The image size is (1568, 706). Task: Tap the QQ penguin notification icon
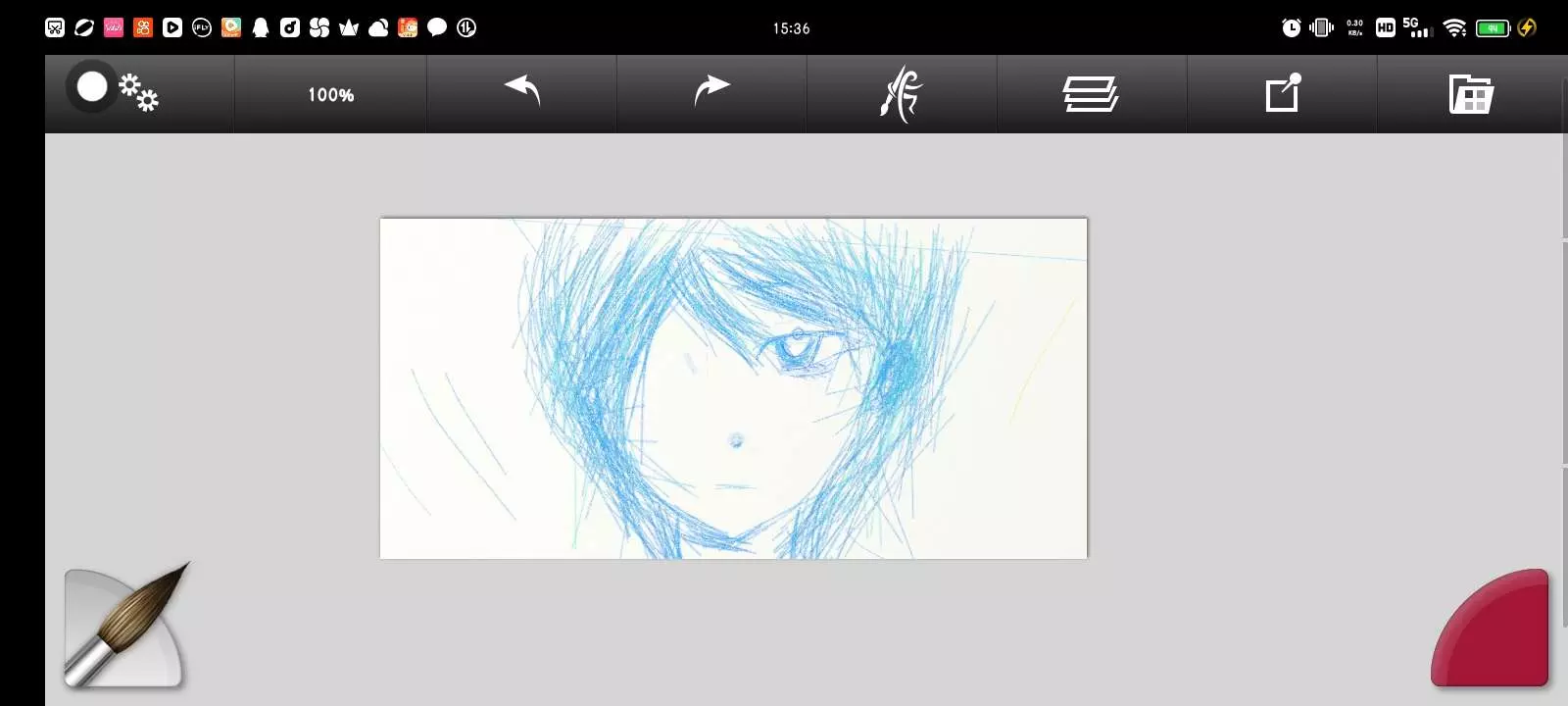tap(261, 27)
